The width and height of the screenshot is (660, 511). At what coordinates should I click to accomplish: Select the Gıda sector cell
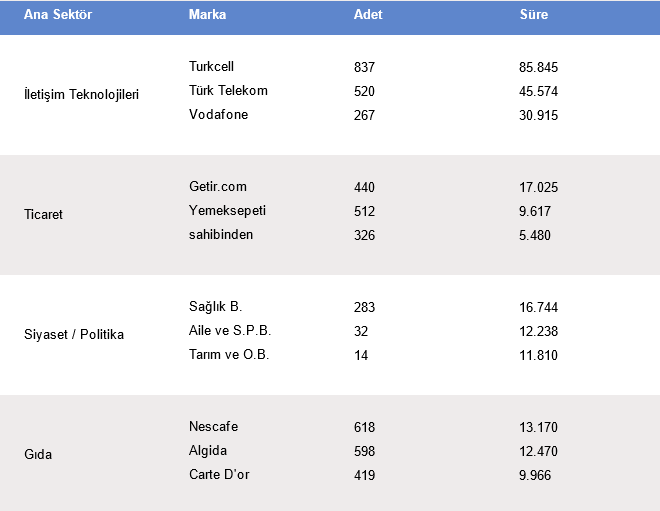[x=38, y=455]
